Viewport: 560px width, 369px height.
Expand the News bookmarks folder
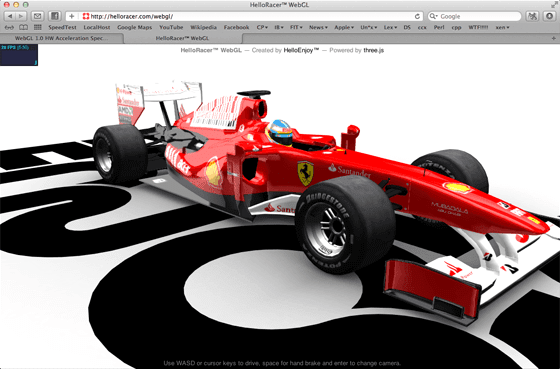click(318, 28)
